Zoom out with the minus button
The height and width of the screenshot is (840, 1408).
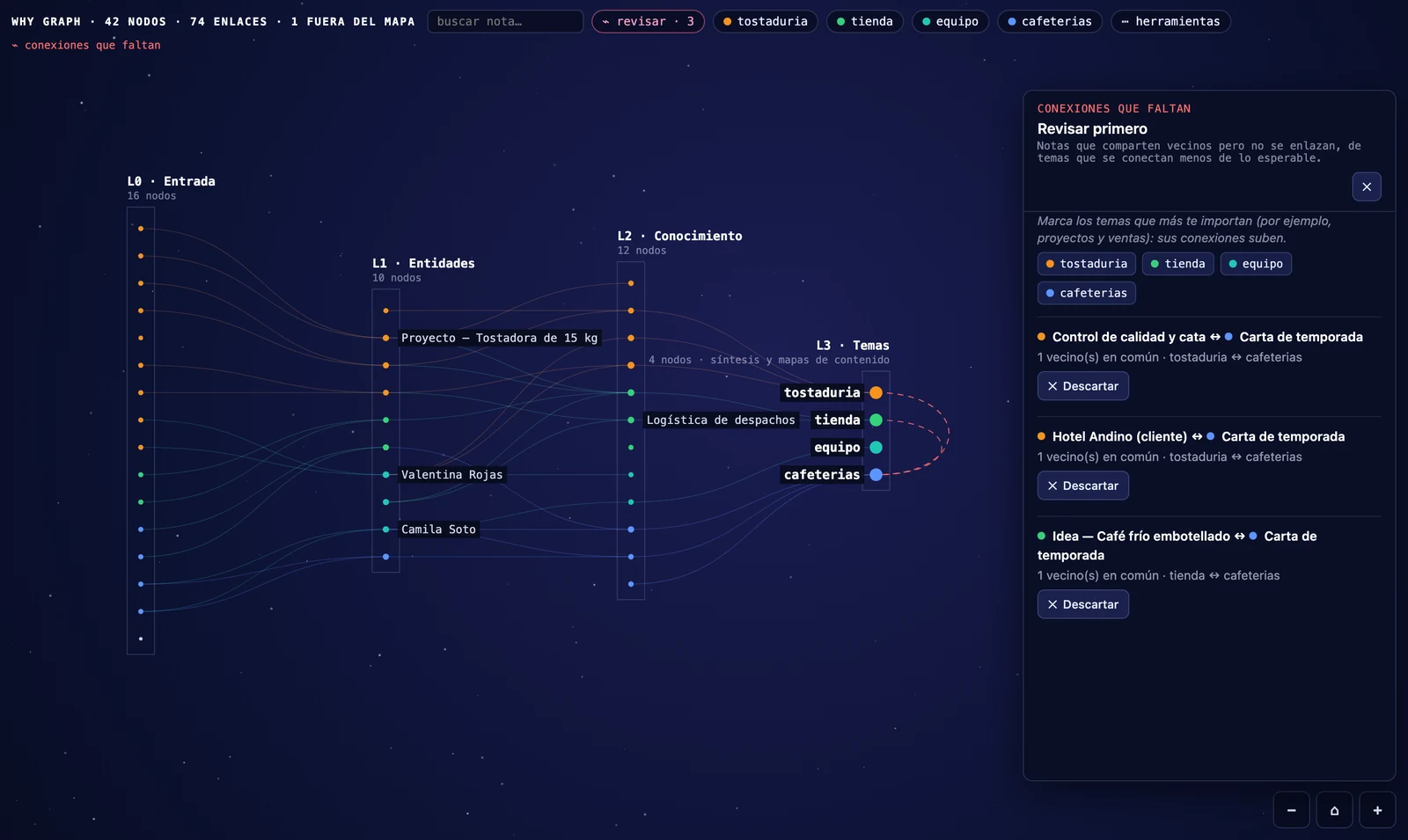pyautogui.click(x=1291, y=810)
